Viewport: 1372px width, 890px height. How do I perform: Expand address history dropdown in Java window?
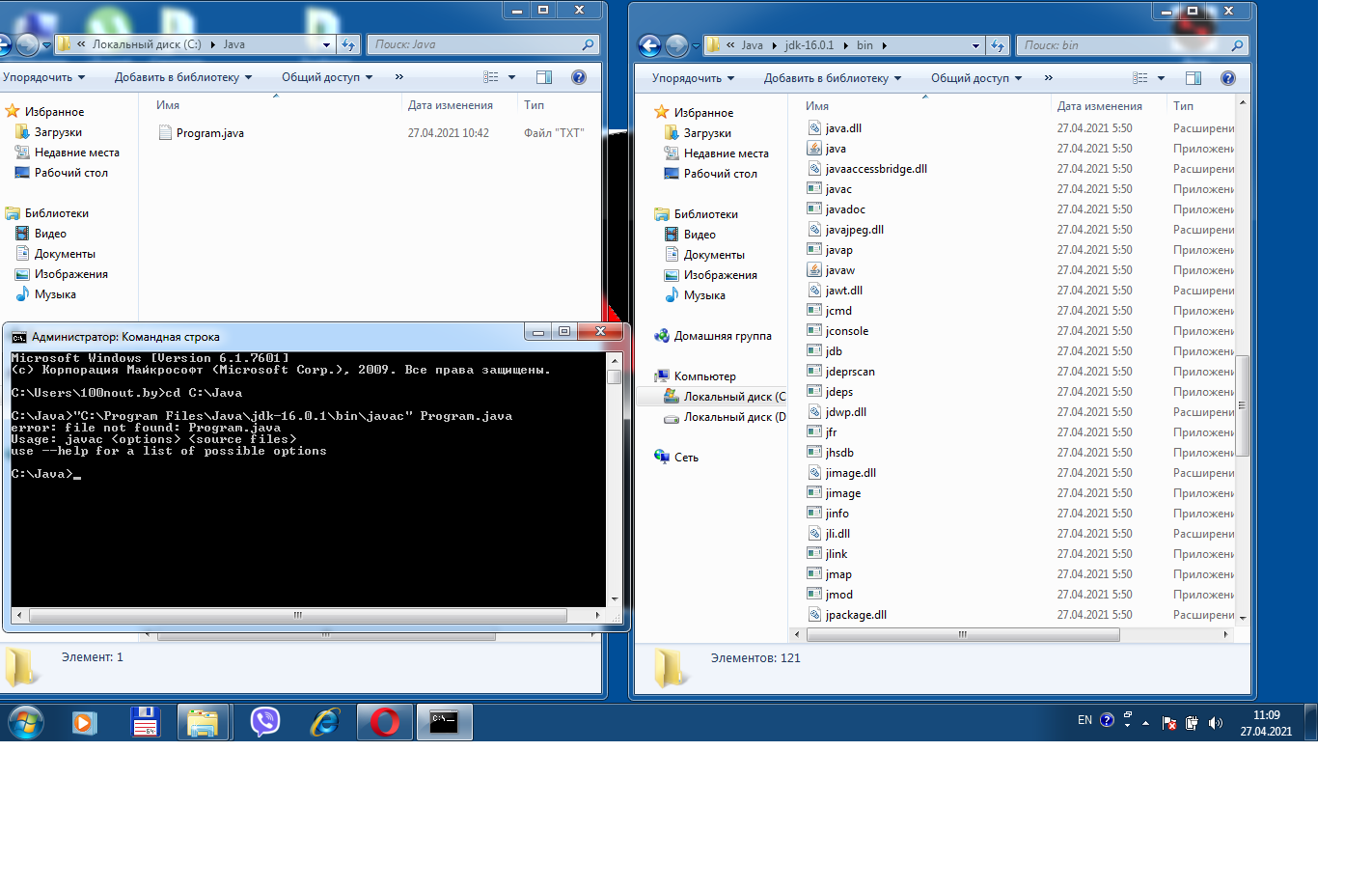click(x=326, y=44)
